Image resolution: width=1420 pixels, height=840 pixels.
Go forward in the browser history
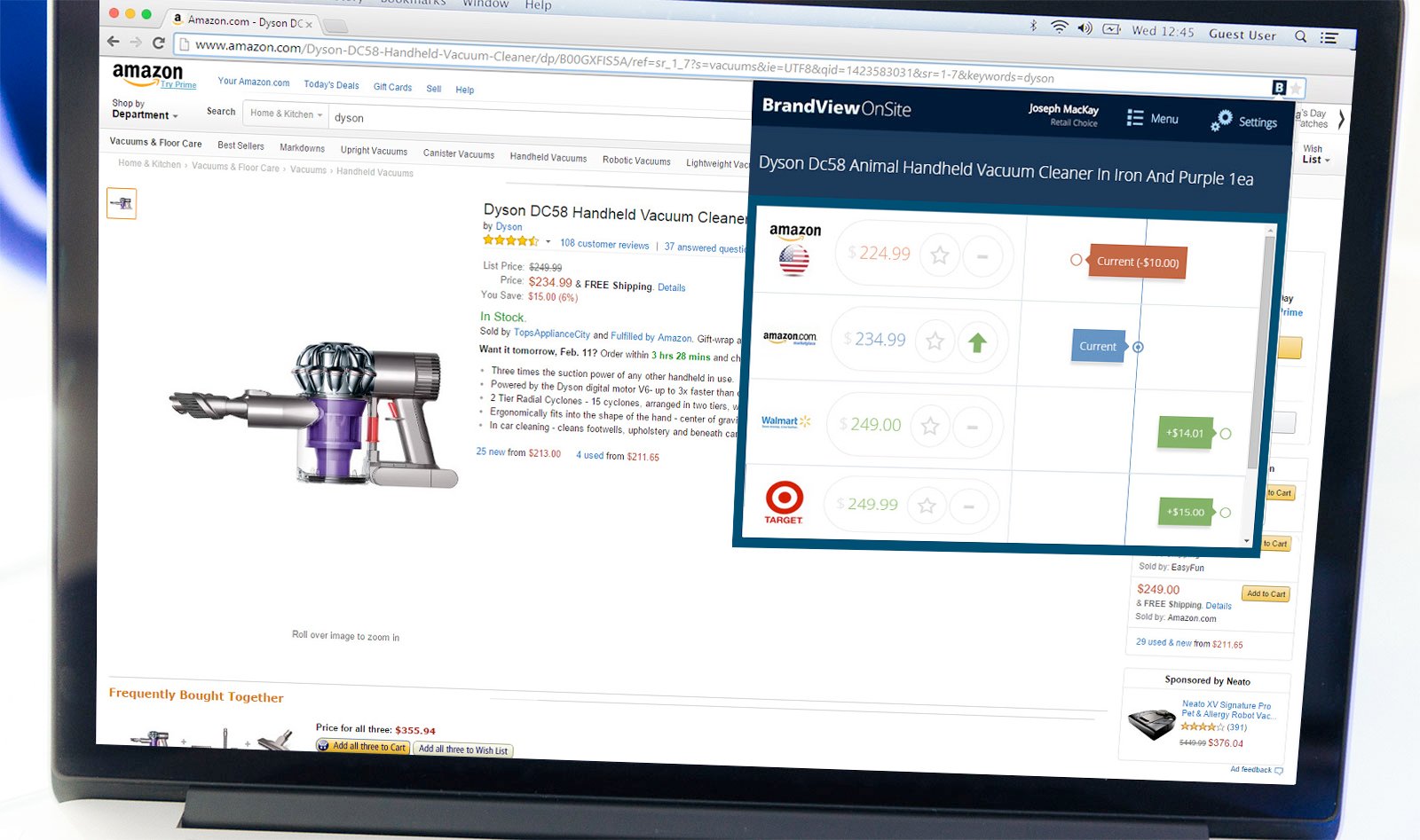(136, 42)
